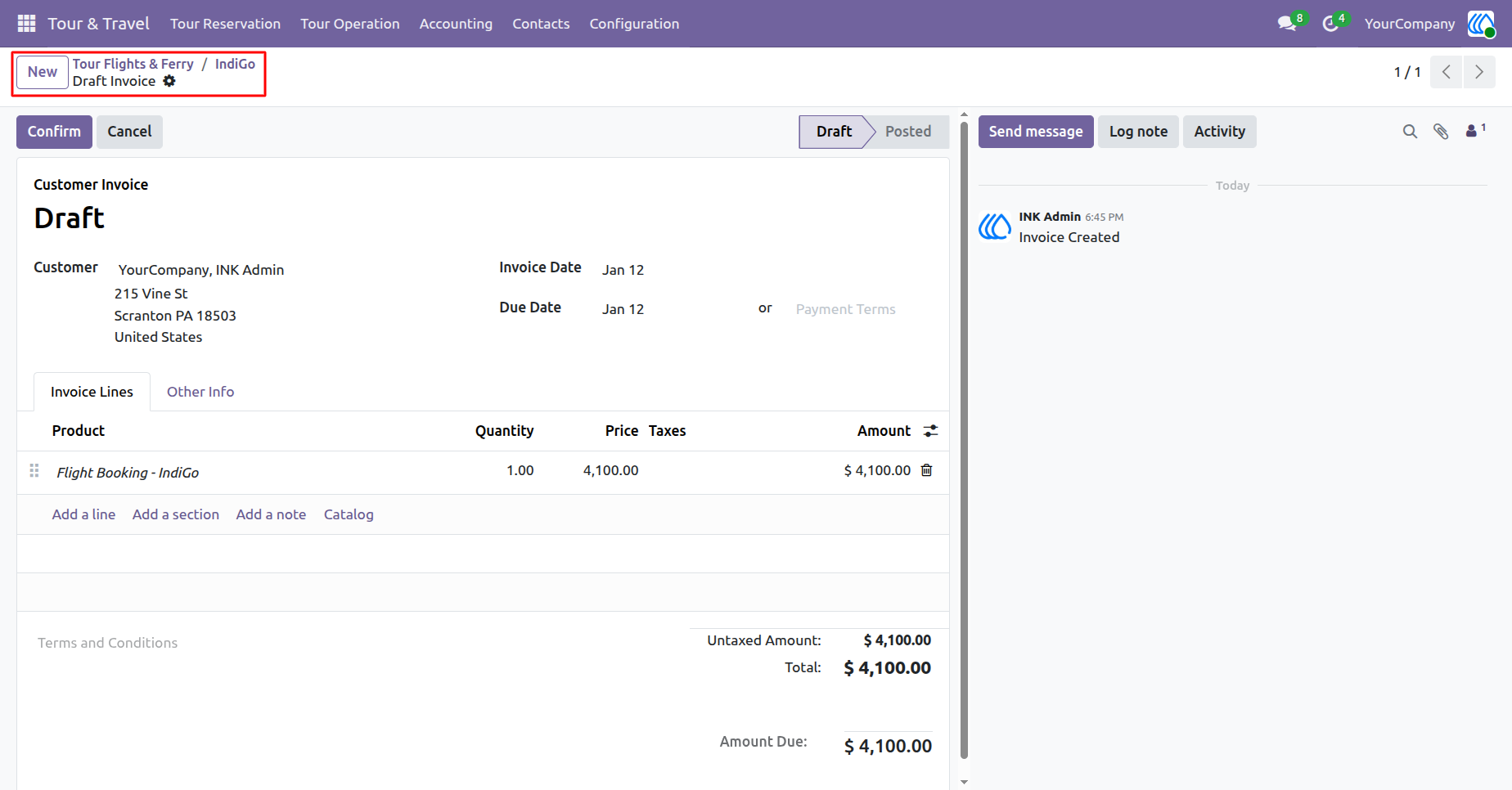This screenshot has height=790, width=1512.
Task: Open the apps grid menu icon
Action: [x=26, y=24]
